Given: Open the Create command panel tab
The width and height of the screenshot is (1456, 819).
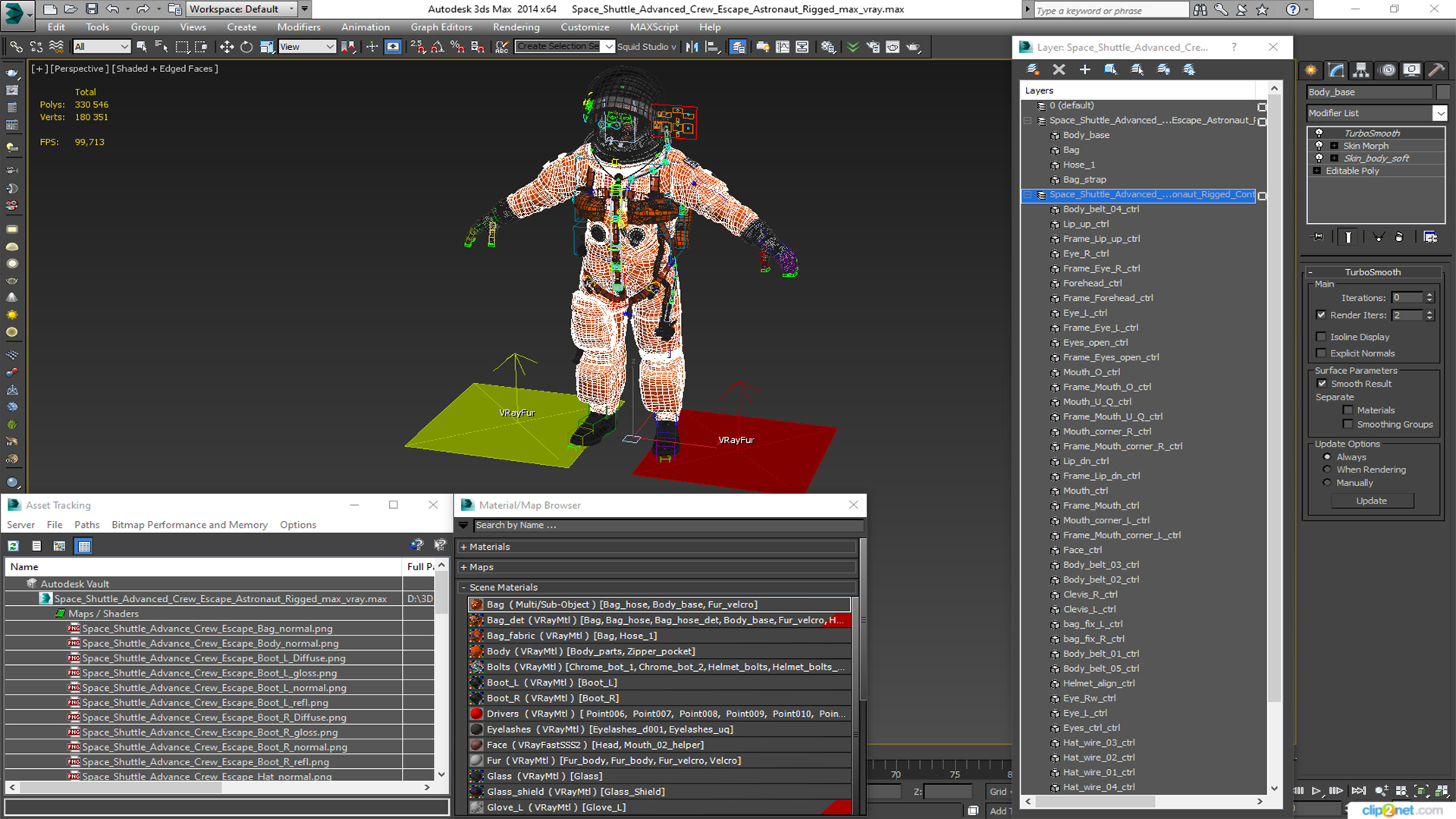Looking at the screenshot, I should click(x=1310, y=70).
